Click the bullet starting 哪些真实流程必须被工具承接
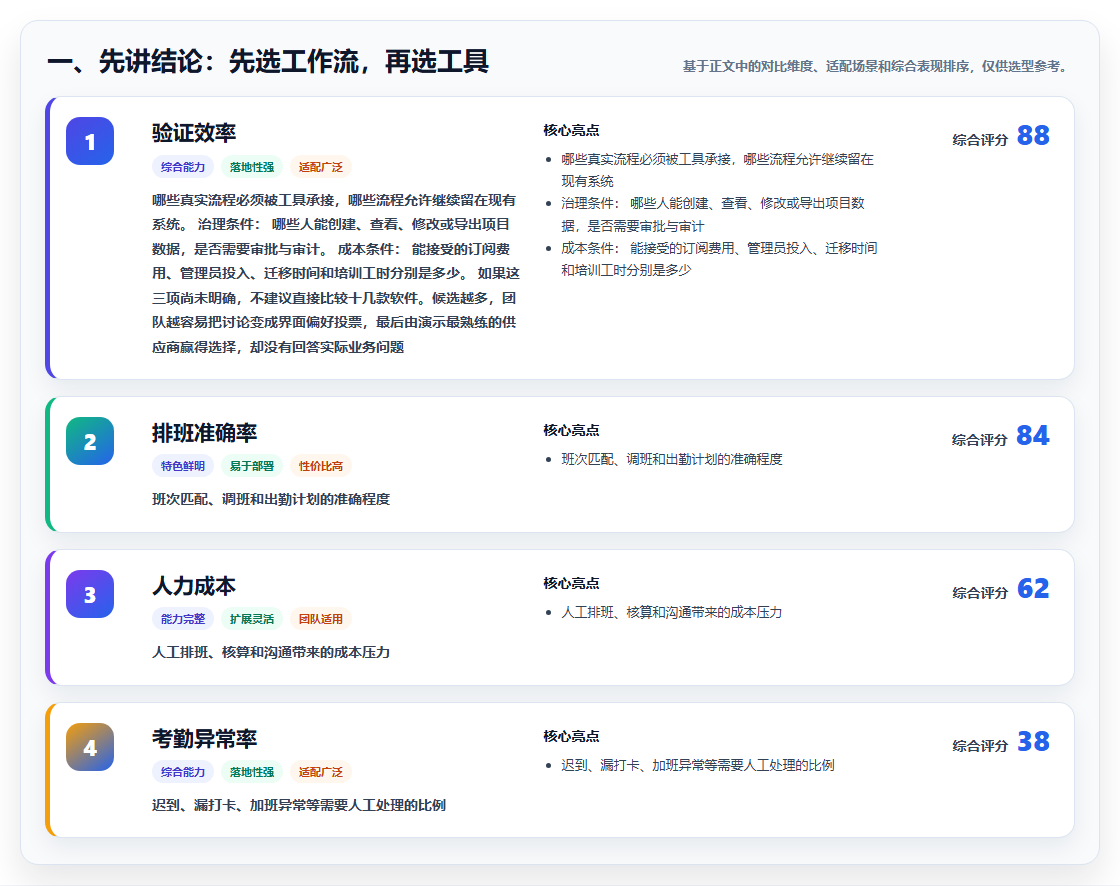The width and height of the screenshot is (1120, 886). pyautogui.click(x=717, y=170)
